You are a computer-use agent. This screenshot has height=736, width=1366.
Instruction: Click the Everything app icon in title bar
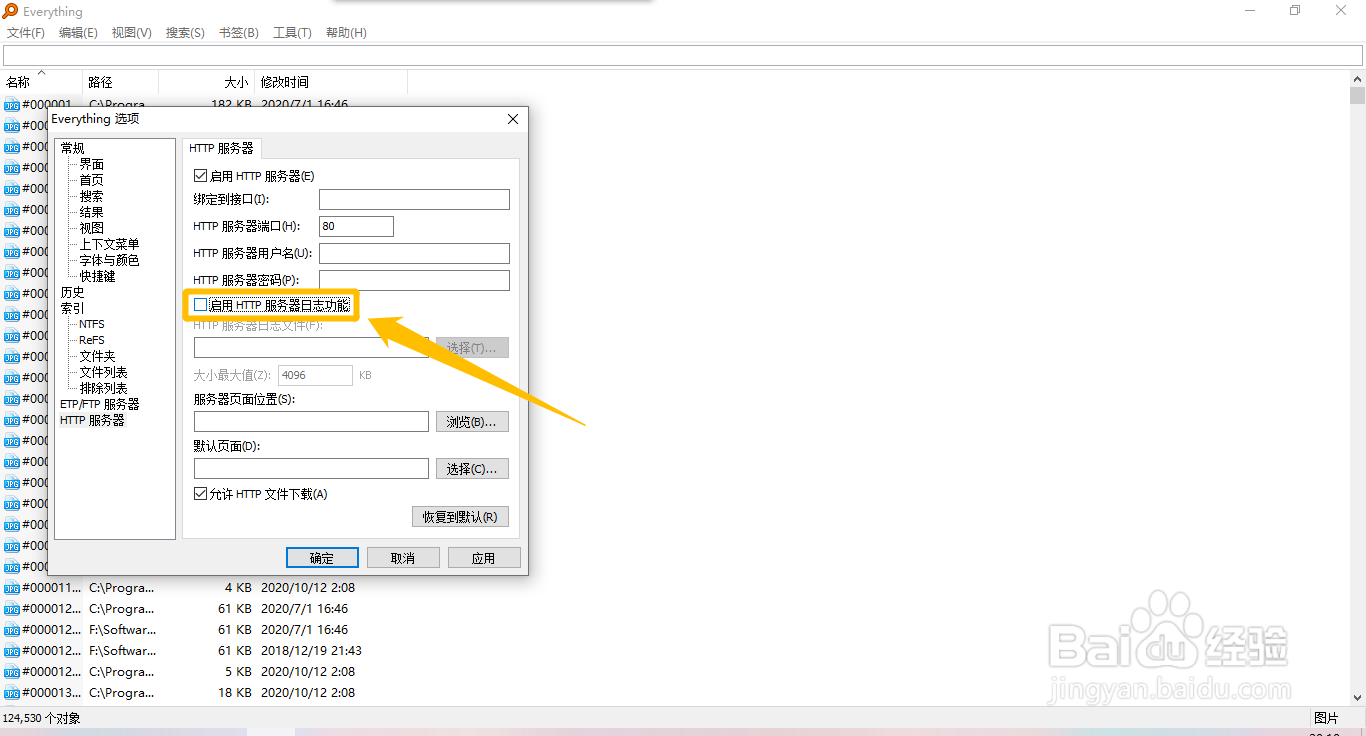[x=10, y=11]
